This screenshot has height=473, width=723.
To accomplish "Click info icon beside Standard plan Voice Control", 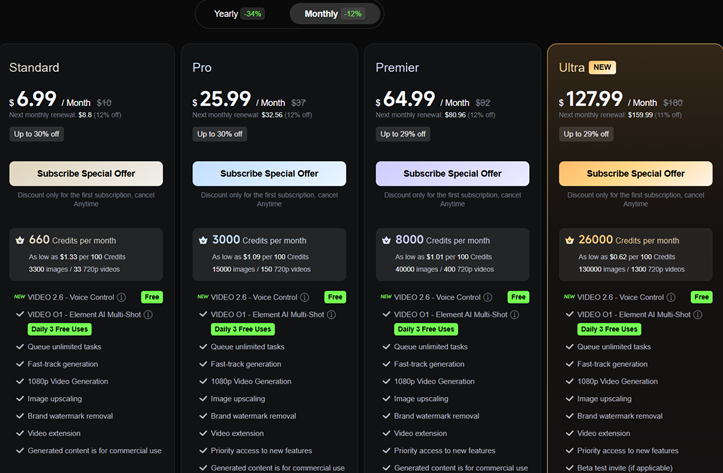I will pyautogui.click(x=121, y=297).
